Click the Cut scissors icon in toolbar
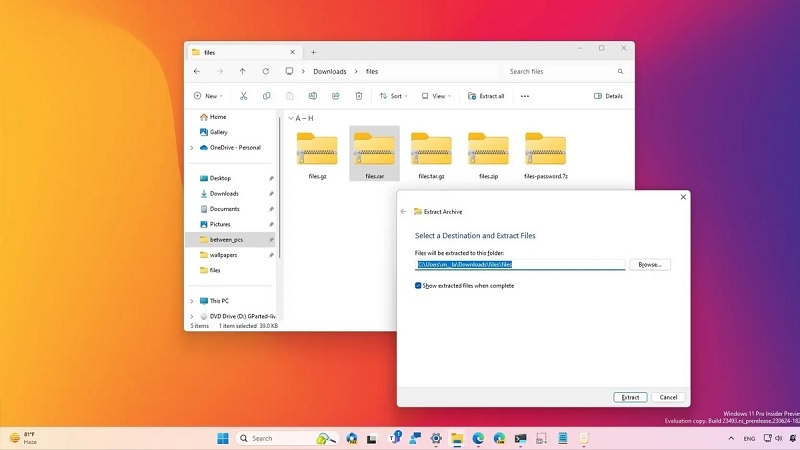The height and width of the screenshot is (450, 800). pos(243,96)
